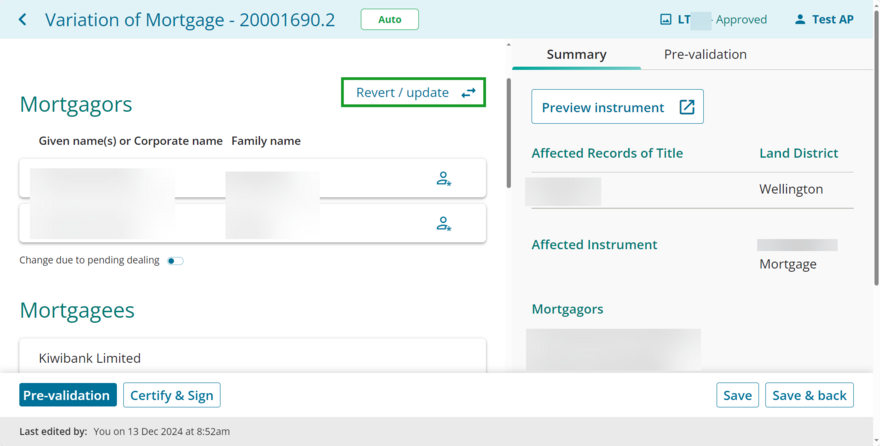The height and width of the screenshot is (446, 880).
Task: Click the person icon on the first mortgagor row
Action: pos(443,178)
